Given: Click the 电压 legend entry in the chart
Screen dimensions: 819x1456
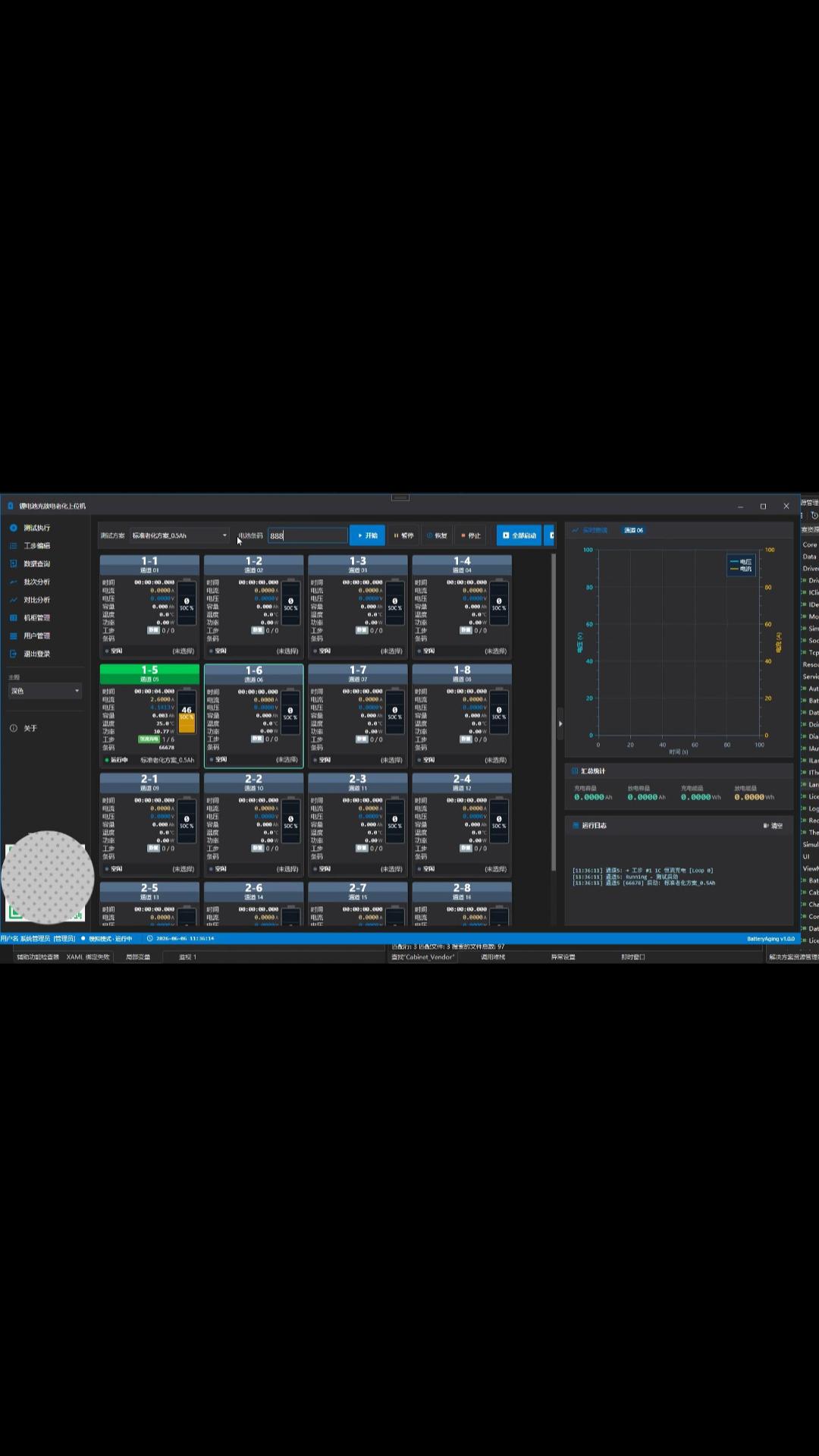Looking at the screenshot, I should [741, 562].
